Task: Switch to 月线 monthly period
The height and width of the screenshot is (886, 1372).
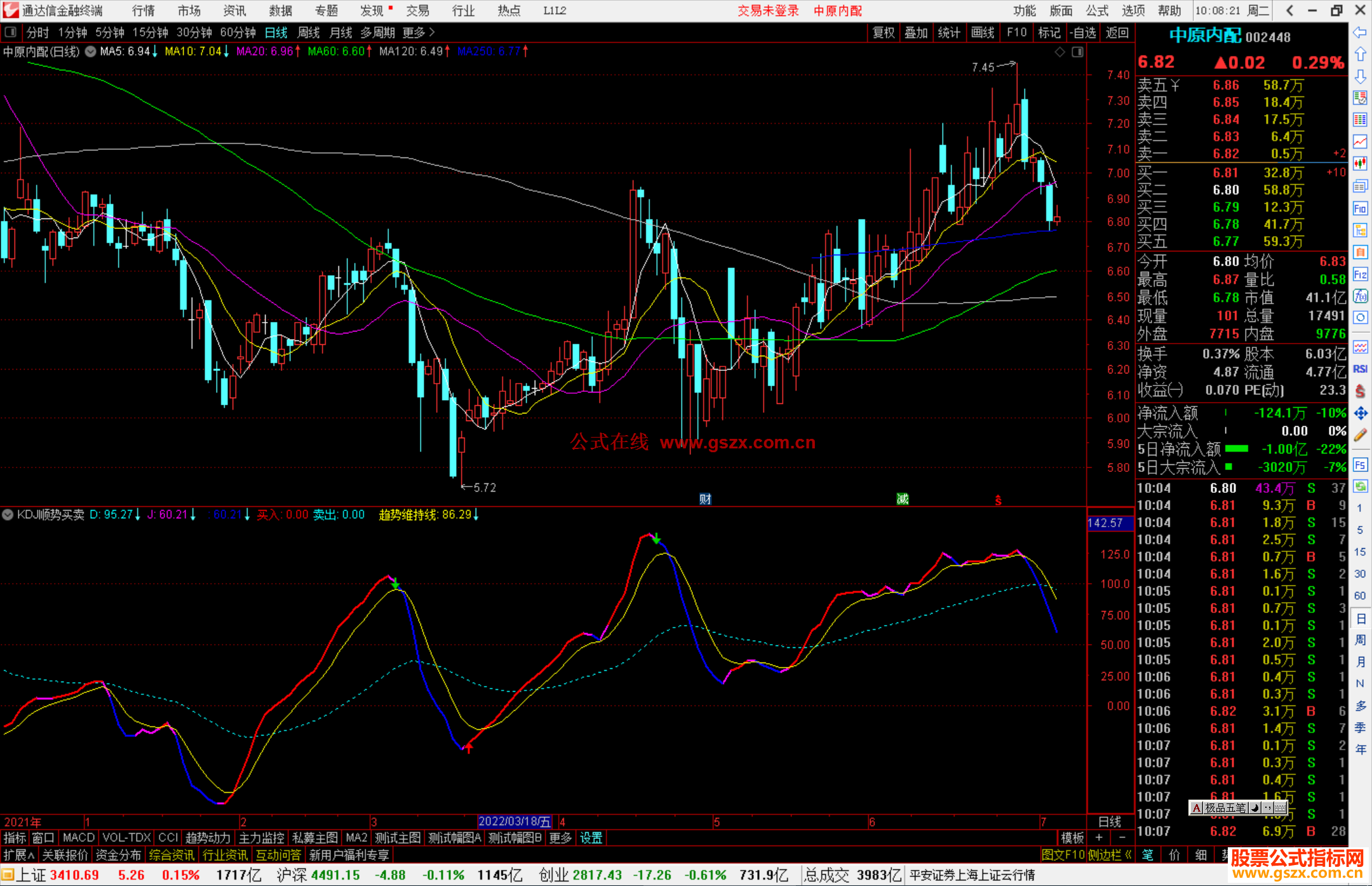Action: point(341,32)
